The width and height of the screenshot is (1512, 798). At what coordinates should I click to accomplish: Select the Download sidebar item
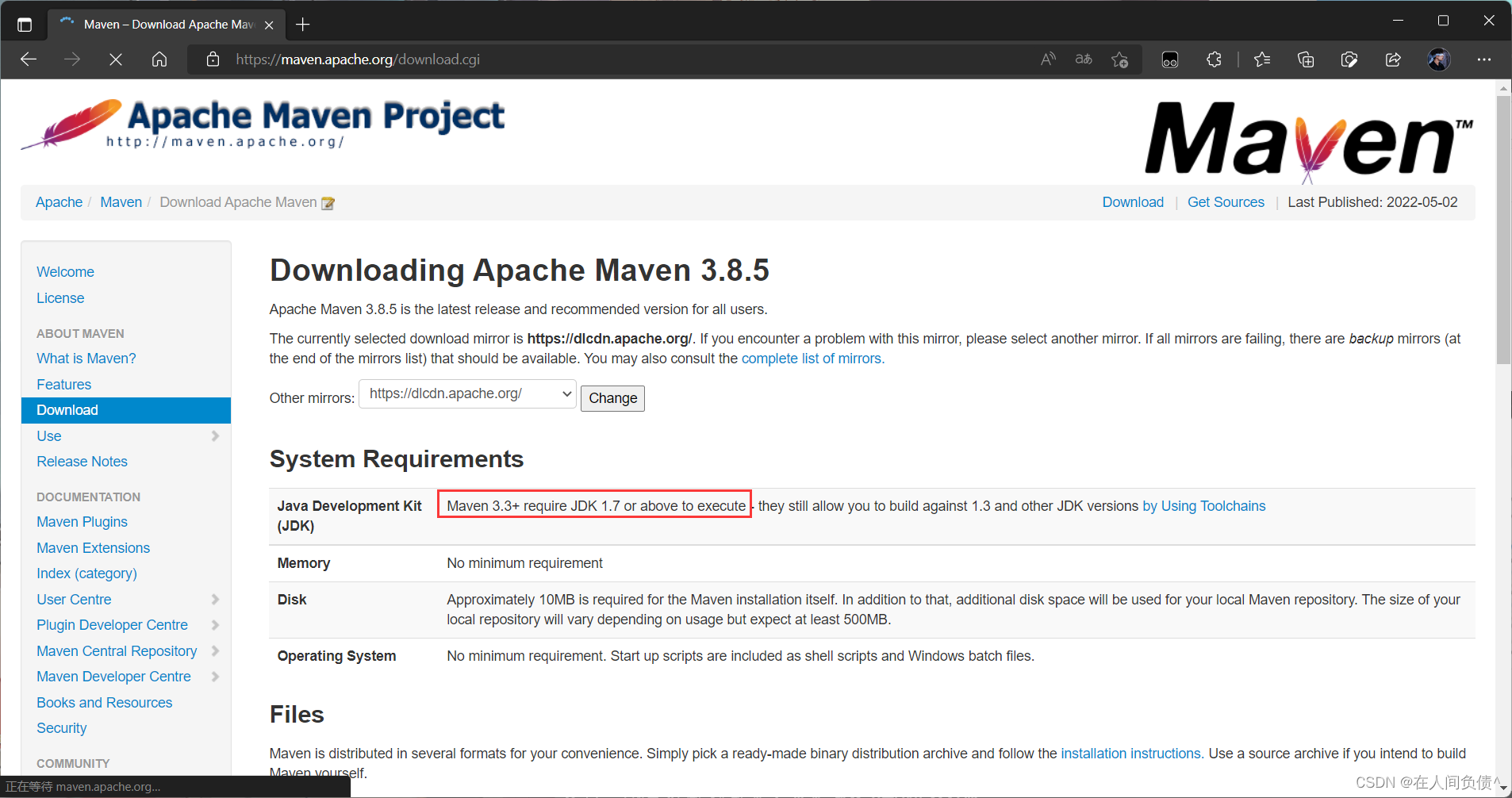(126, 410)
